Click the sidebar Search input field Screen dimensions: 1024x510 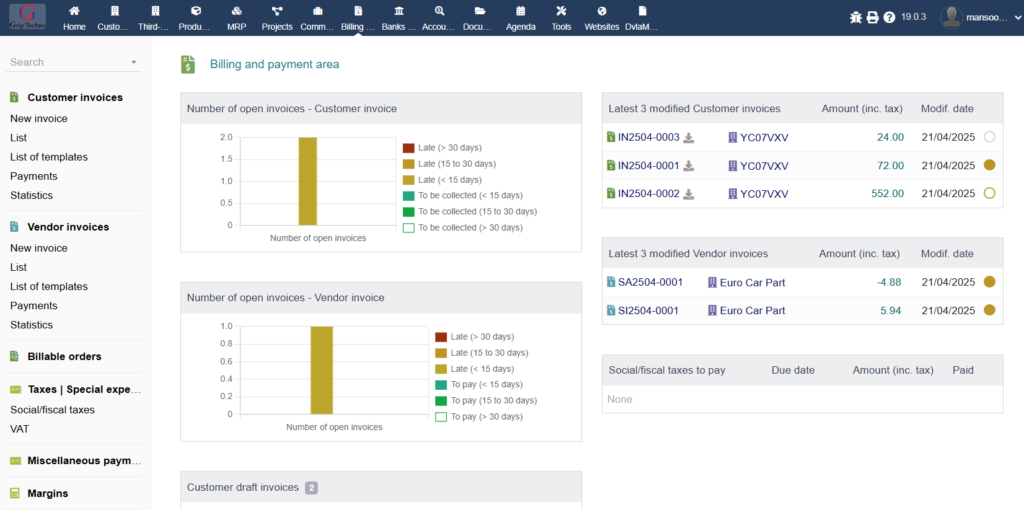coord(65,62)
